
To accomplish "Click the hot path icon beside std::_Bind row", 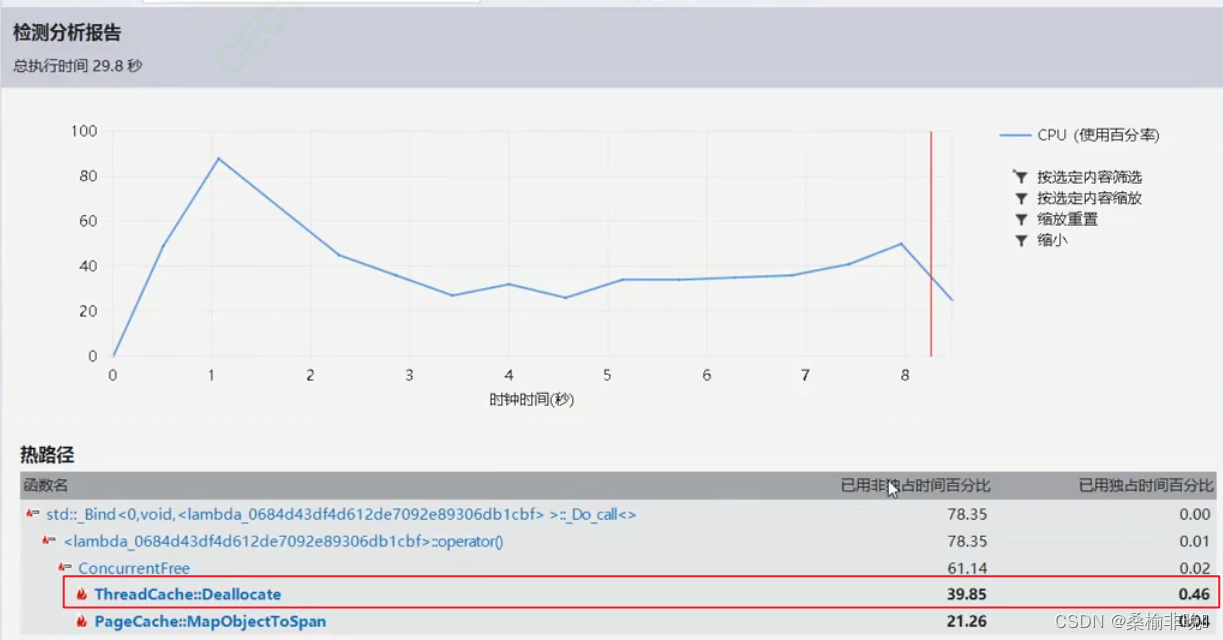I will 33,514.
